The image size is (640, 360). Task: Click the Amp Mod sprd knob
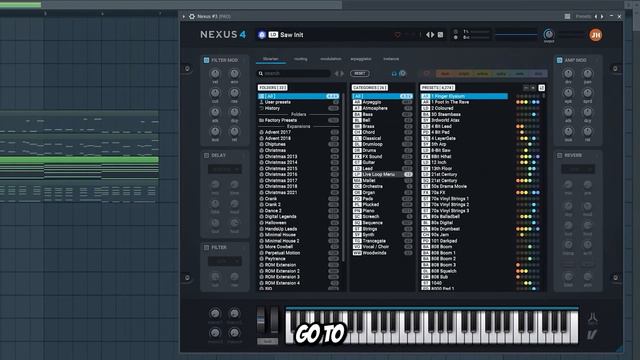[587, 93]
